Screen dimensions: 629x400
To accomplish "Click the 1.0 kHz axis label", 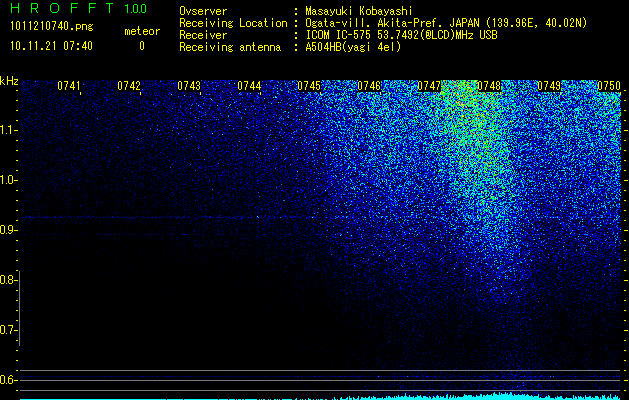I will (x=7, y=180).
